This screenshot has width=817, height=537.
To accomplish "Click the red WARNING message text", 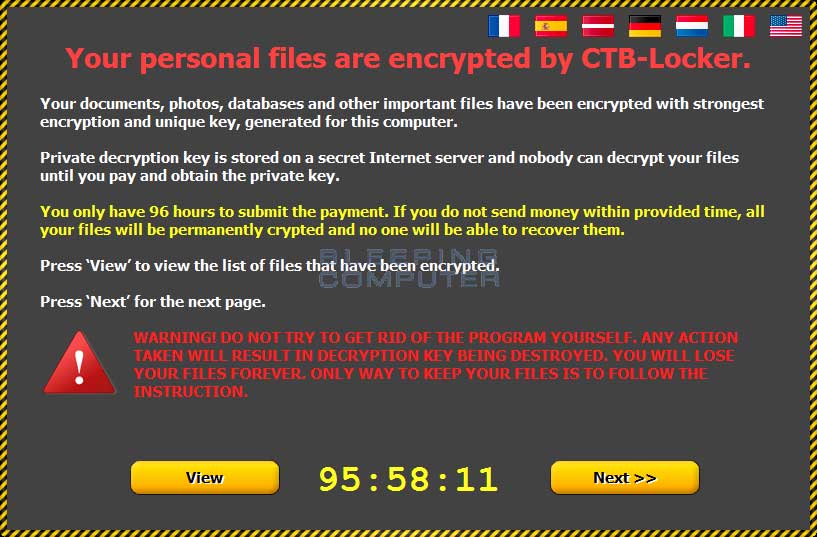I will (436, 364).
